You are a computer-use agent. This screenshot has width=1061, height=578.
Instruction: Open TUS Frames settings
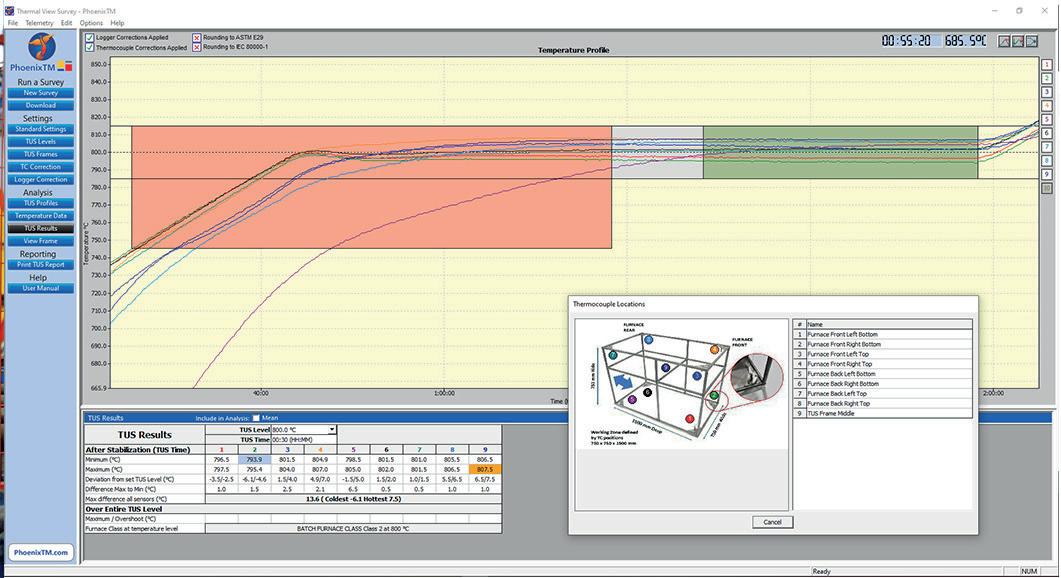point(41,154)
